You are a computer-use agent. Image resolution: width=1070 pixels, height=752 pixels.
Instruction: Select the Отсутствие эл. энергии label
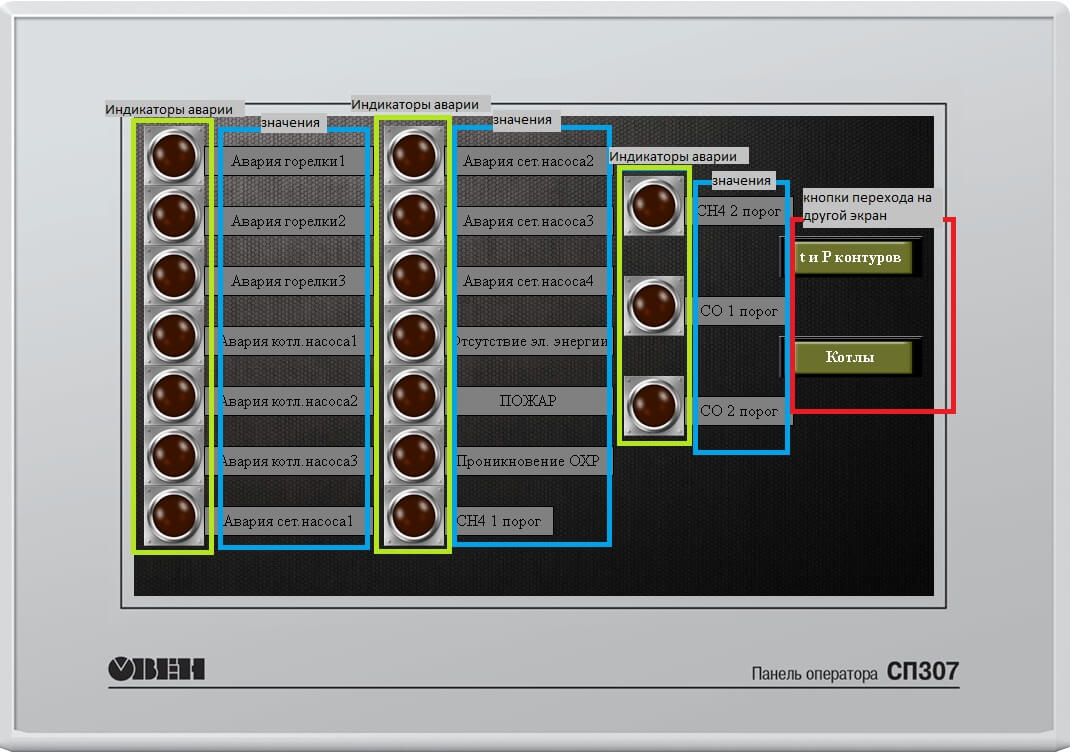click(x=531, y=341)
